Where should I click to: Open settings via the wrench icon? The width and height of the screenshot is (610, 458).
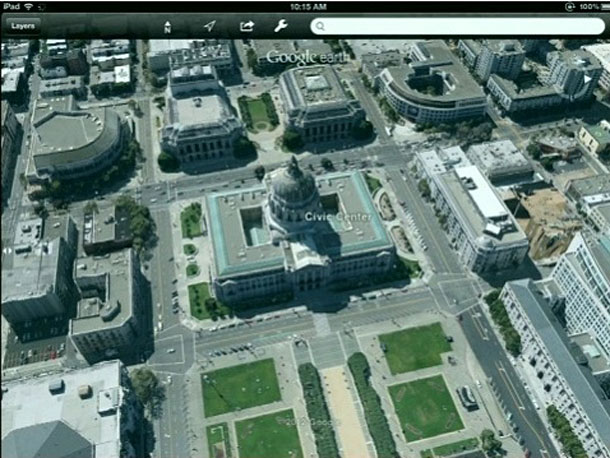[281, 26]
